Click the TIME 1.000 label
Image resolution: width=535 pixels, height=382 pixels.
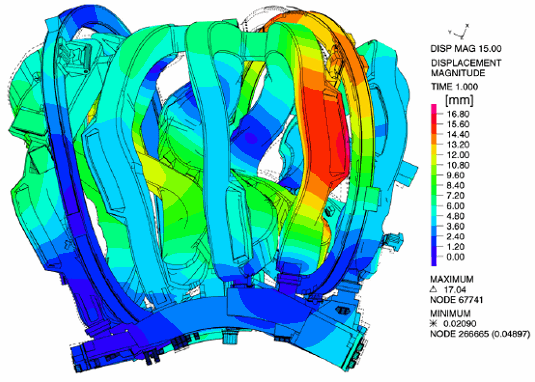tap(454, 87)
